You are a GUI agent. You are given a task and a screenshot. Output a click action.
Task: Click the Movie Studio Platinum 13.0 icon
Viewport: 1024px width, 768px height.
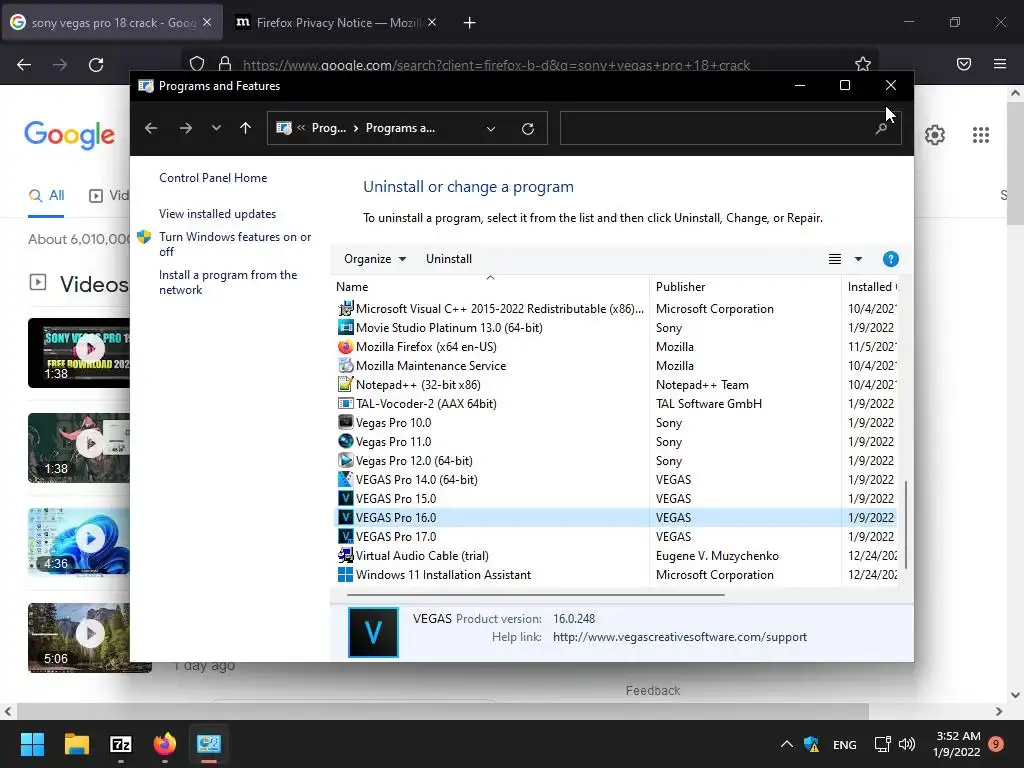pos(345,328)
